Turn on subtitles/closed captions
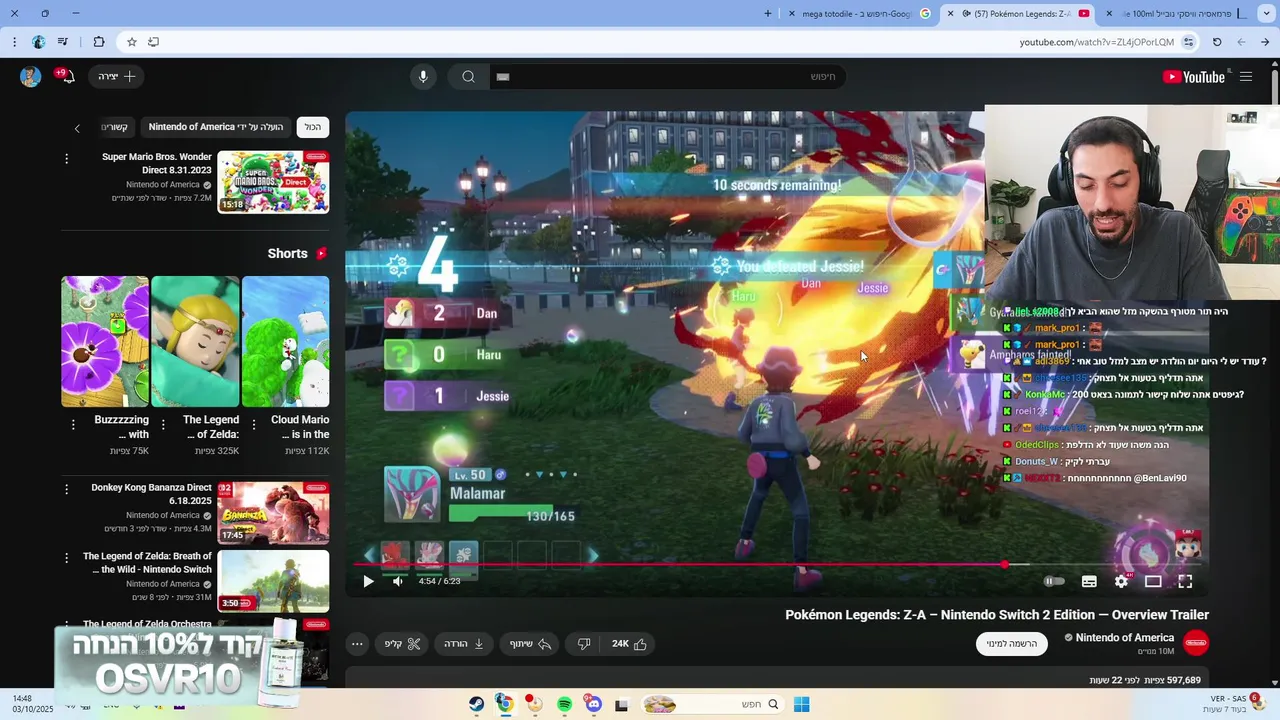 (x=1089, y=581)
